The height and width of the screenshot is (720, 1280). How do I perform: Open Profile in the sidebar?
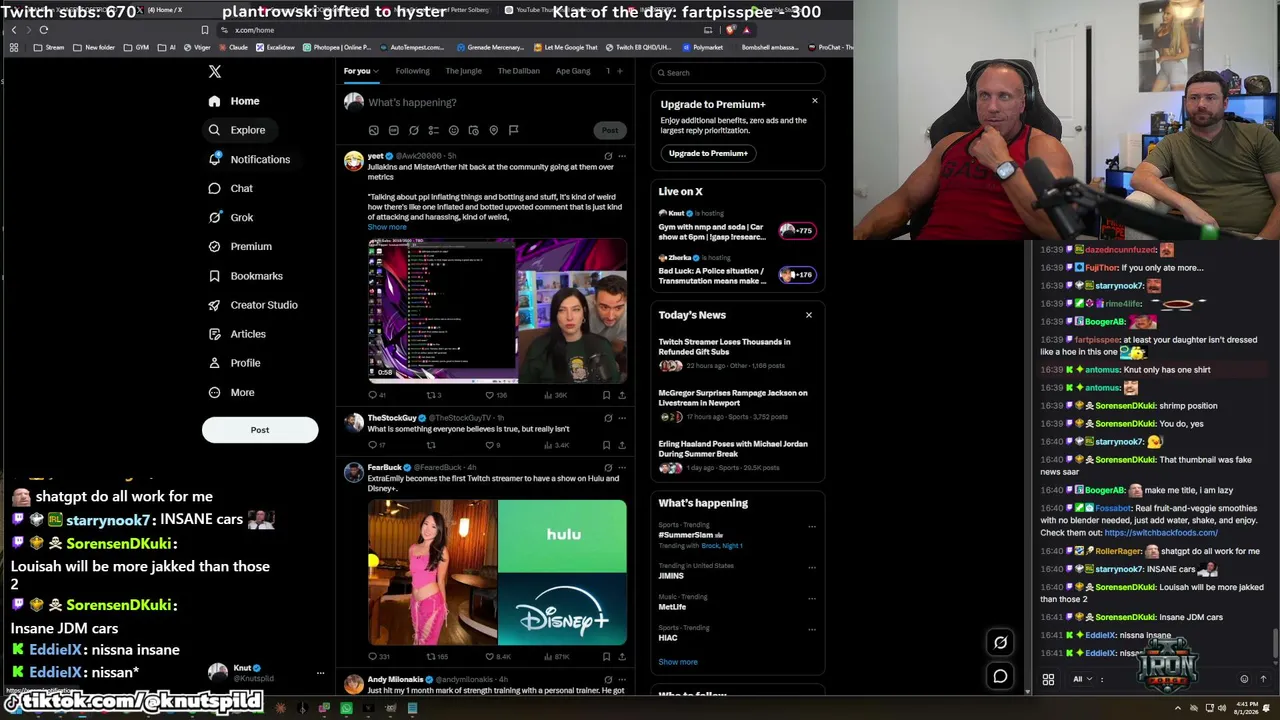coord(233,363)
